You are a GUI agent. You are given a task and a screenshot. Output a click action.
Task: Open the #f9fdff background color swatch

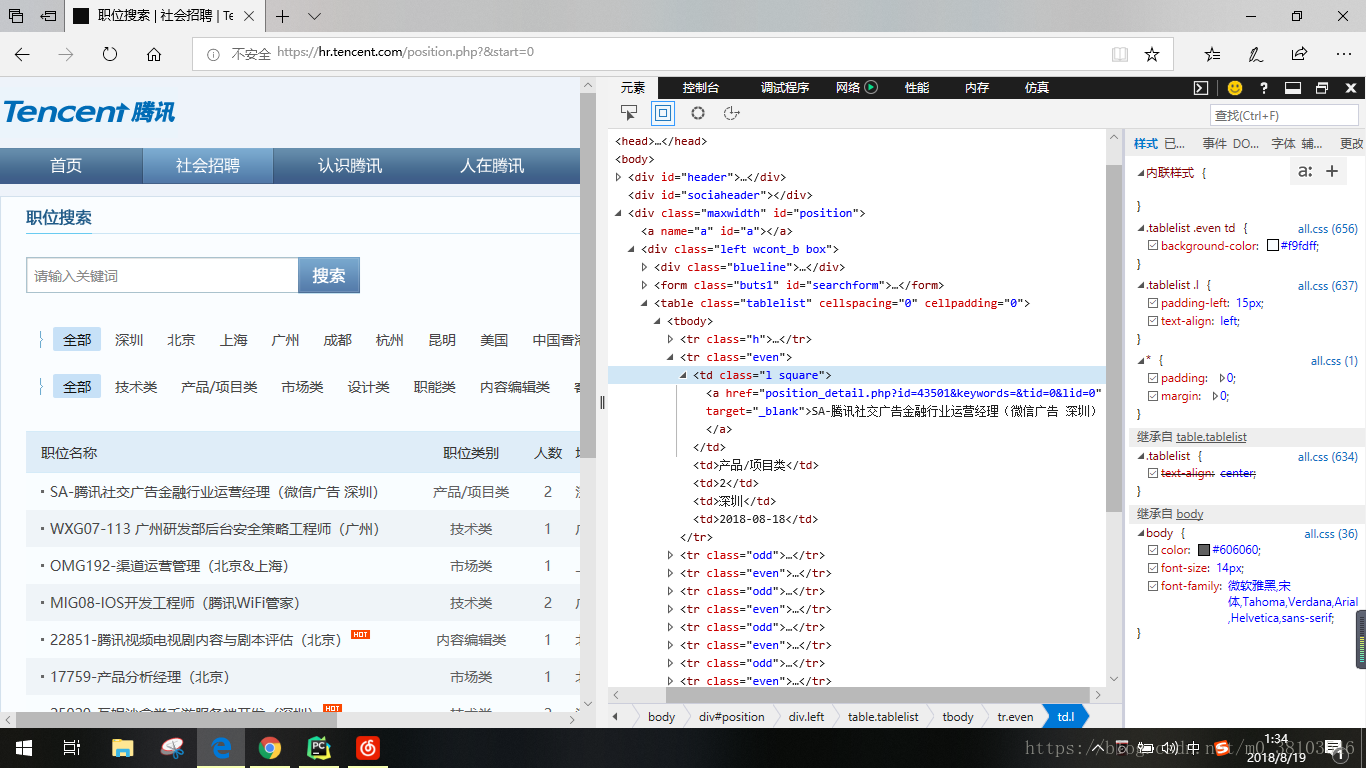pyautogui.click(x=1273, y=246)
